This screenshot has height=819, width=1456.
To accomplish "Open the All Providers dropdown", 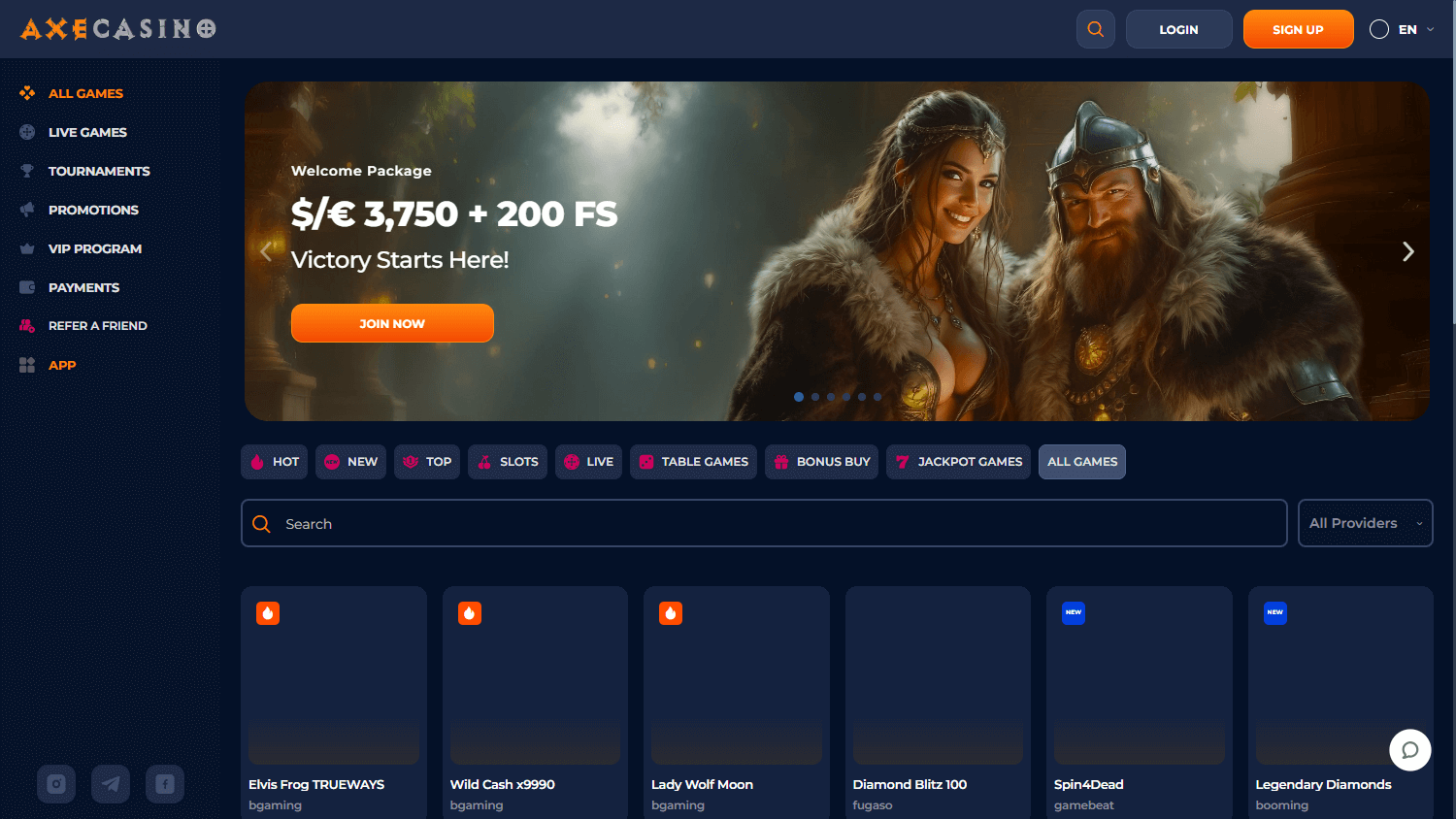I will [1365, 523].
